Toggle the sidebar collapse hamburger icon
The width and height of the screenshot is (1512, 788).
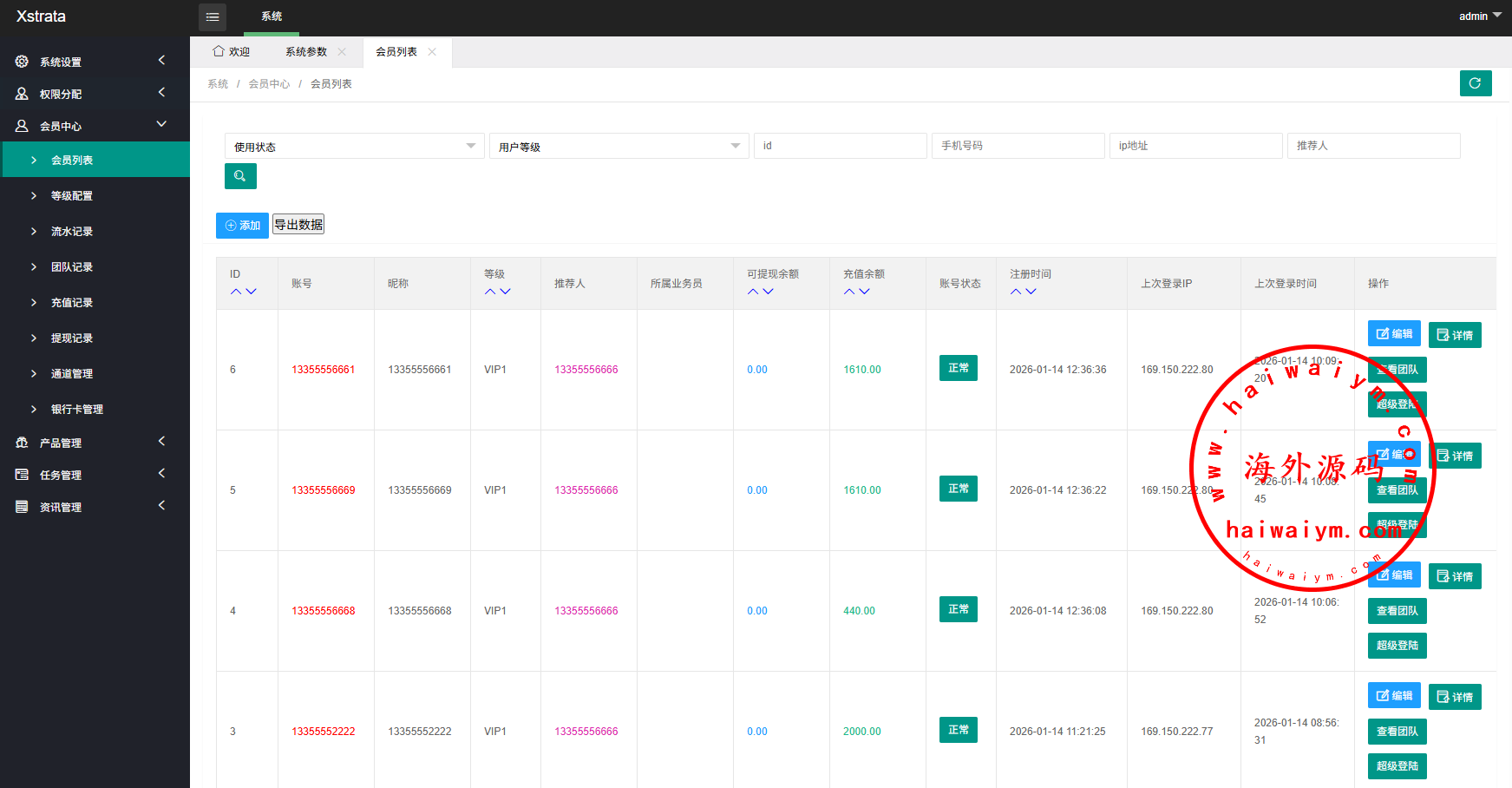pyautogui.click(x=213, y=16)
